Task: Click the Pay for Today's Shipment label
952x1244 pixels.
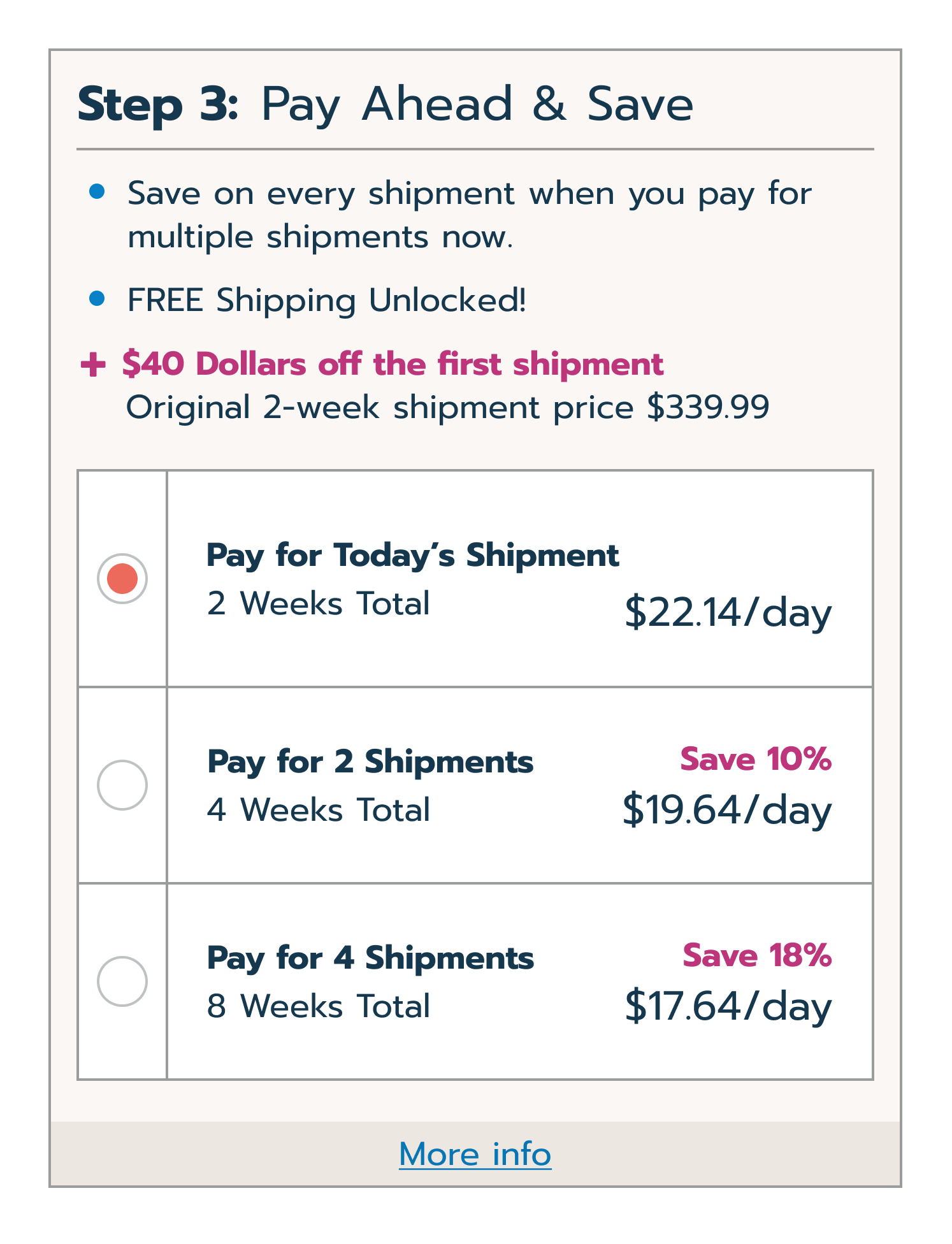Action: pyautogui.click(x=412, y=555)
